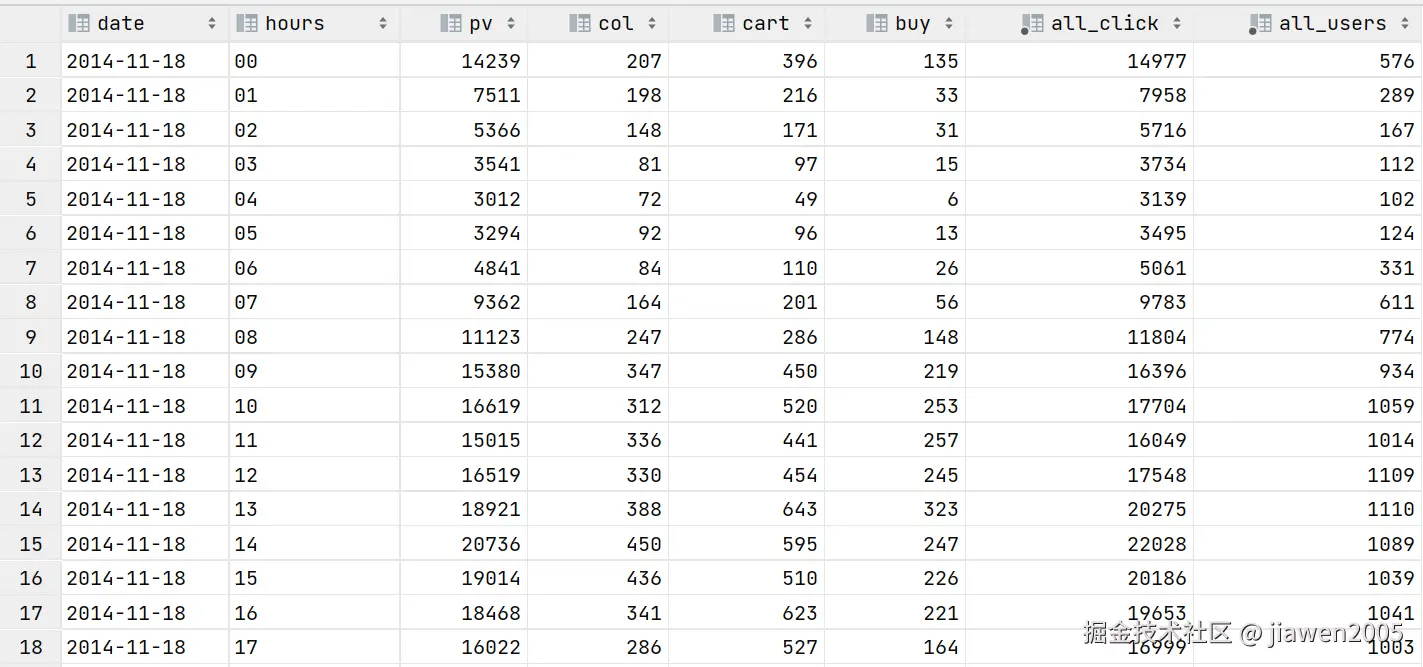Select the buy cell showing 323
The image size is (1423, 667).
[941, 509]
